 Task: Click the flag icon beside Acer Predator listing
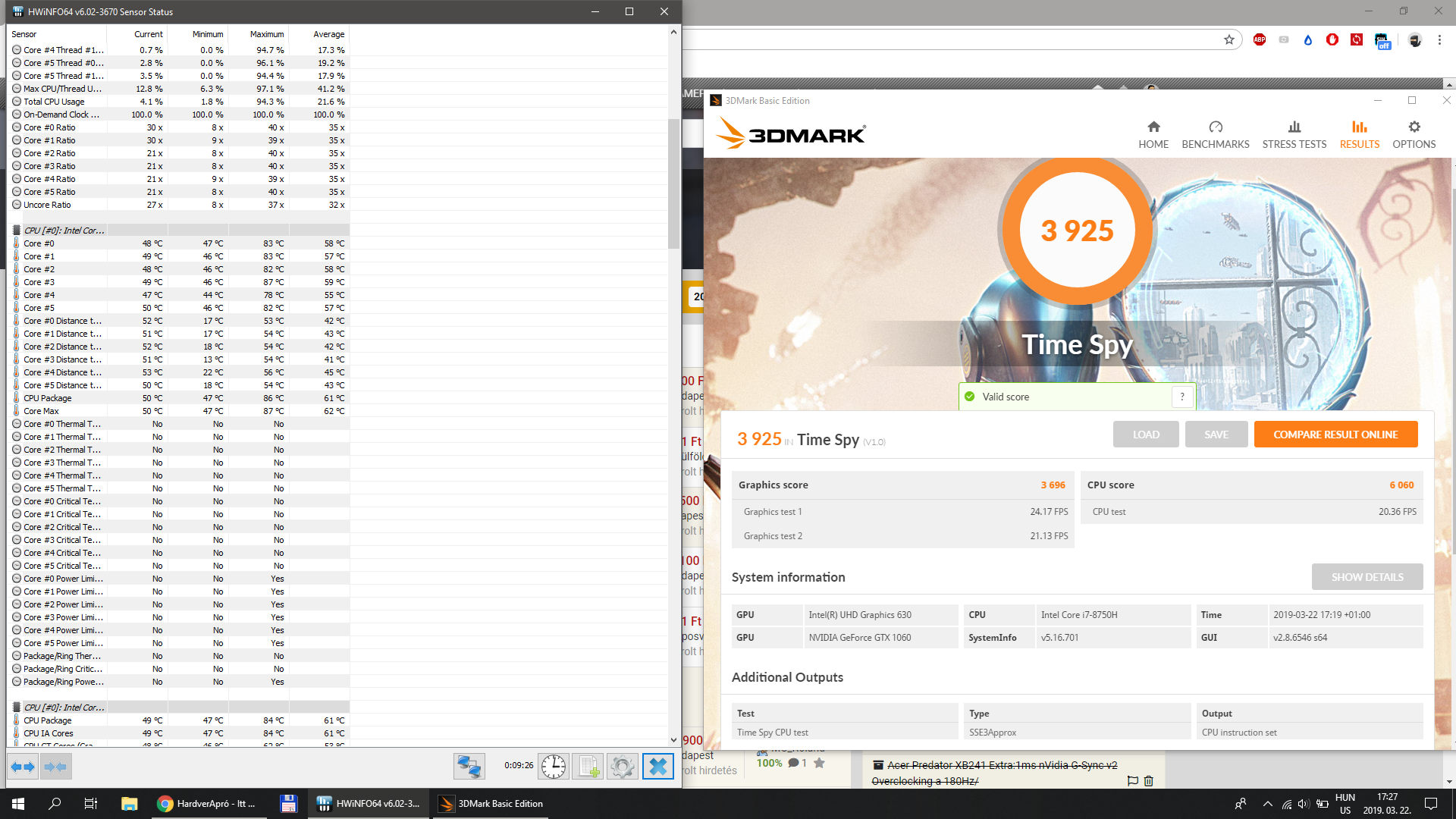[1133, 781]
